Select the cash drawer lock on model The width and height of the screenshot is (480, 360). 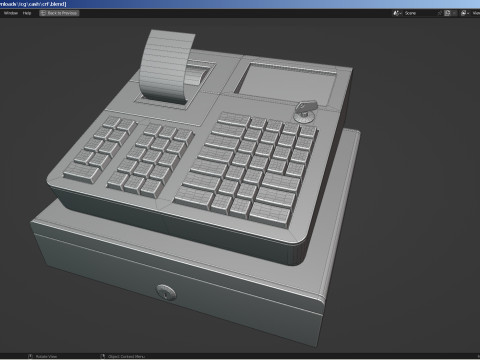166,292
